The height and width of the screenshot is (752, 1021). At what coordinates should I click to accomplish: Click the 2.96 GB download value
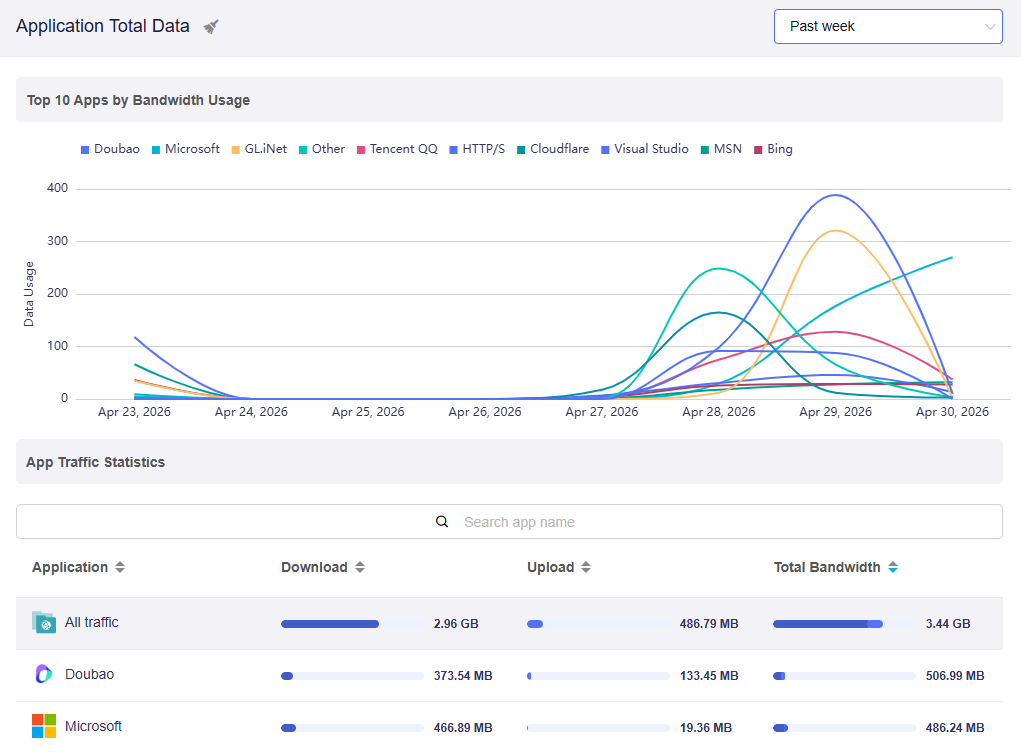(456, 624)
